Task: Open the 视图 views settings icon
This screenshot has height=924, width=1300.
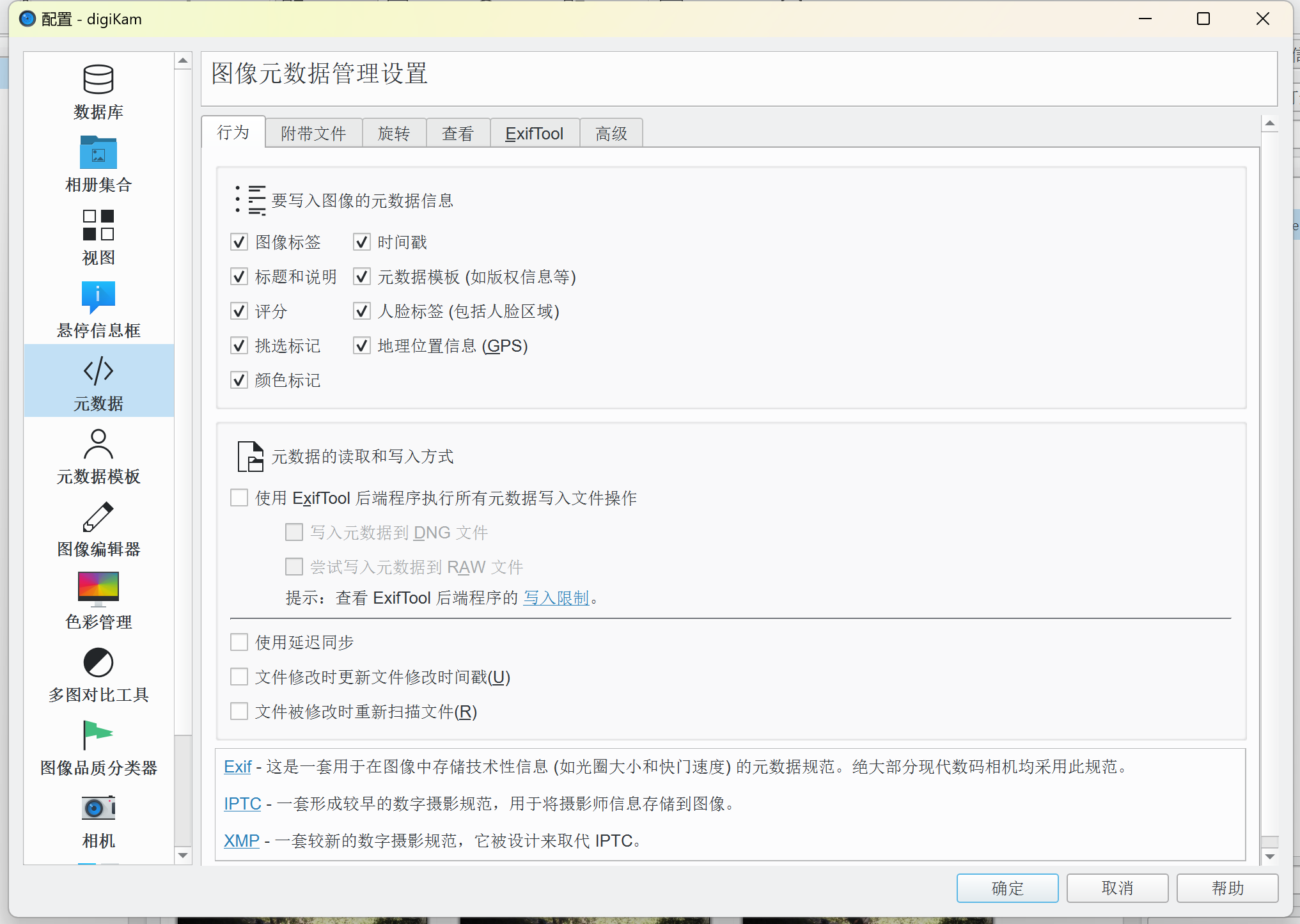Action: 98,226
